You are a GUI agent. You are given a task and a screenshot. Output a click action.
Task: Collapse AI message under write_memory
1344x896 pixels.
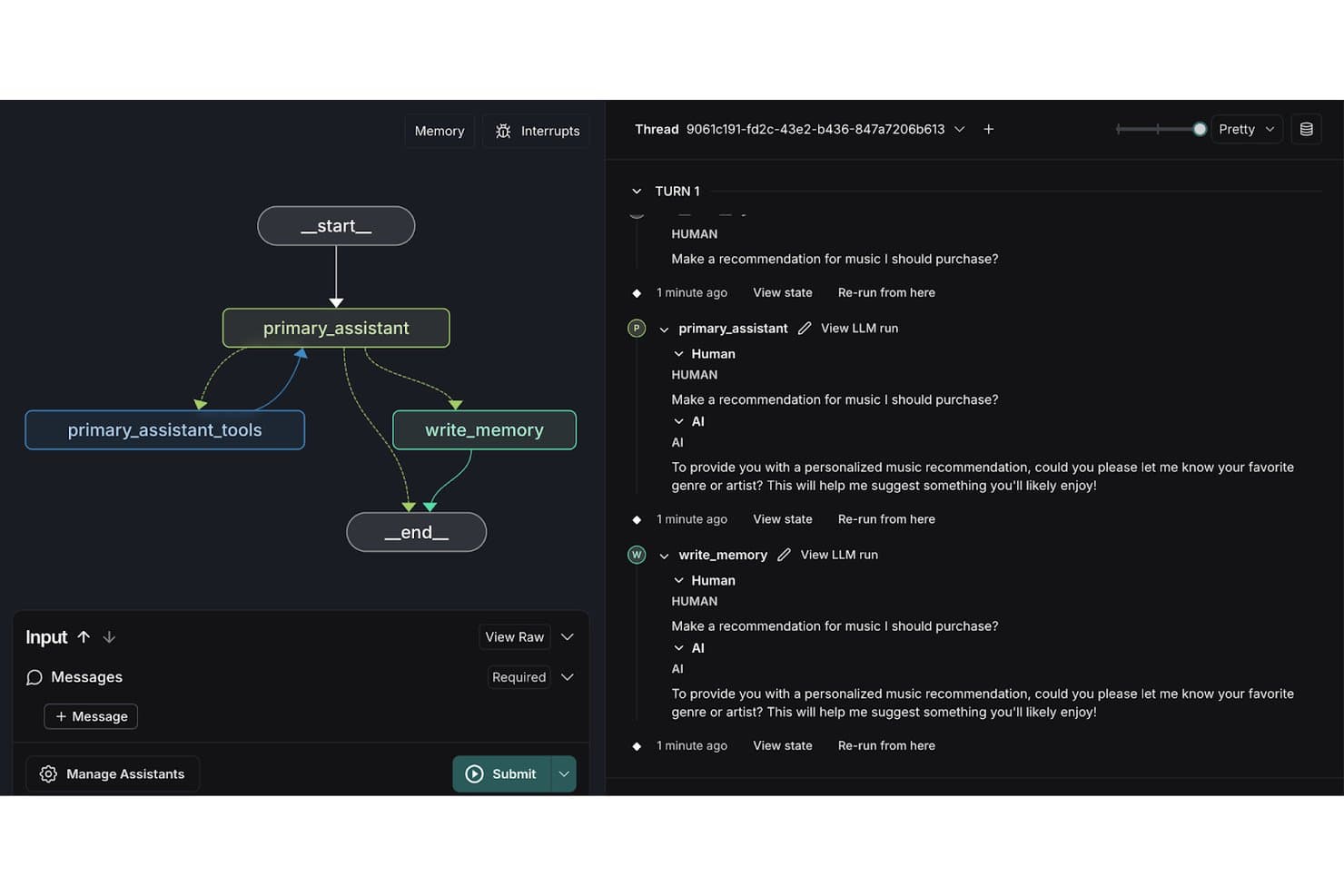678,648
